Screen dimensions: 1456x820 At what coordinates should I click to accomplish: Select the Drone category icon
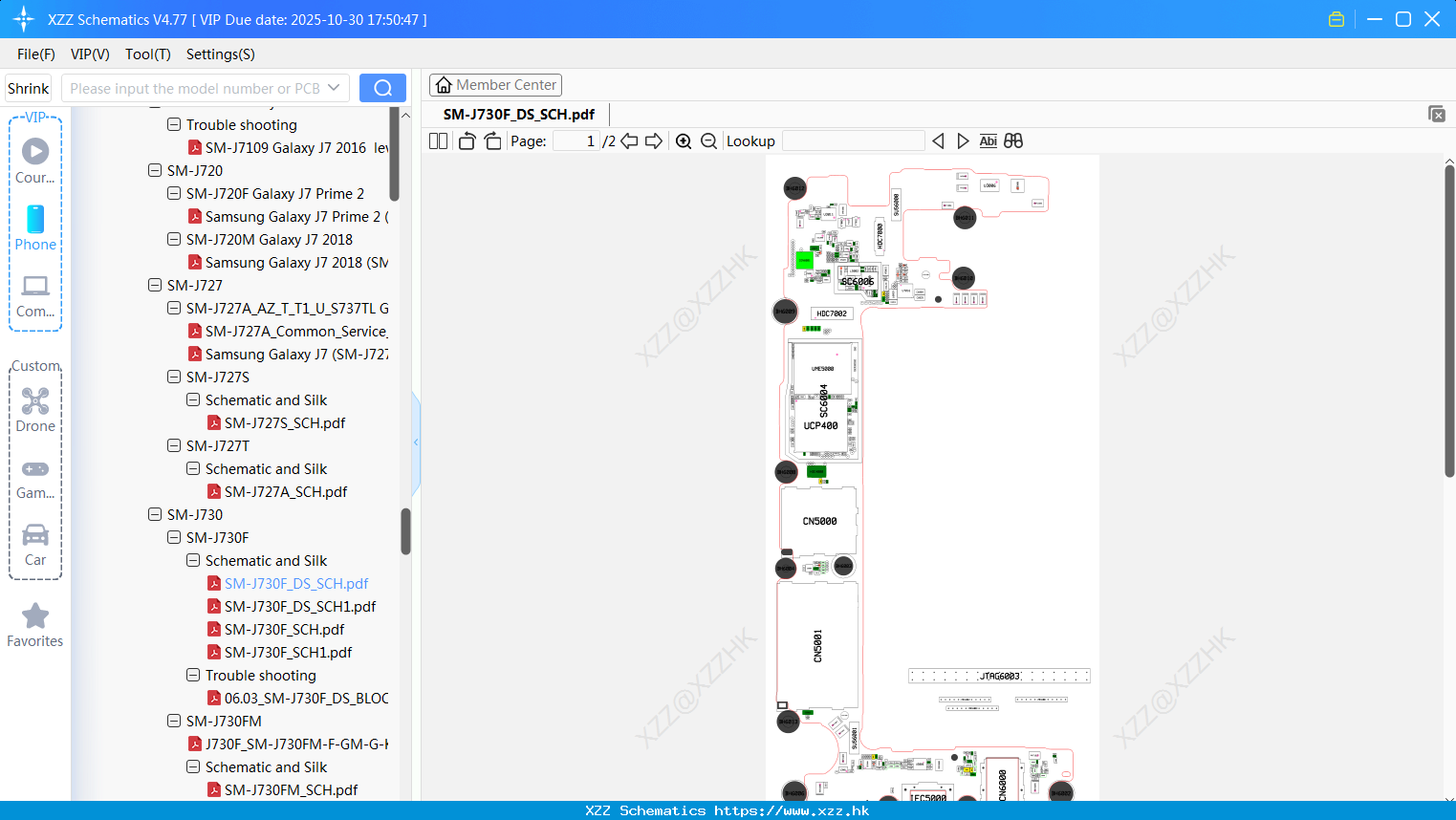point(35,409)
